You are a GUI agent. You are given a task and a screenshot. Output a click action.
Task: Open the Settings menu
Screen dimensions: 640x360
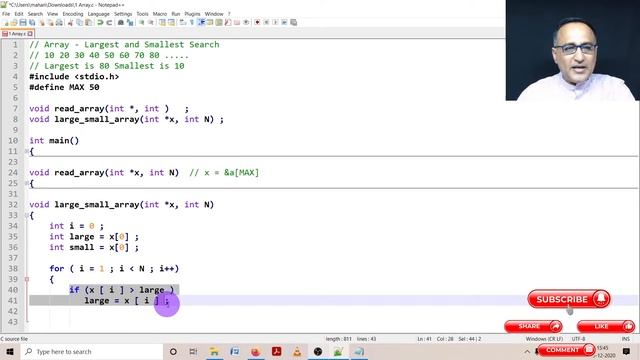click(123, 14)
